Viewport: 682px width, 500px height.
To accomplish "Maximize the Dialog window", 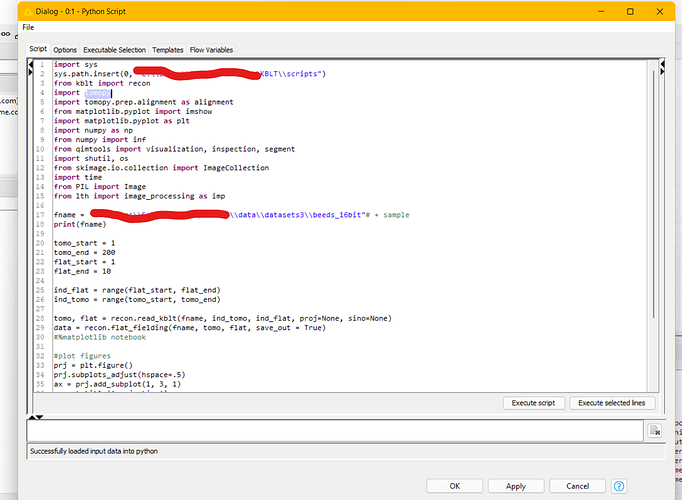I will point(630,12).
